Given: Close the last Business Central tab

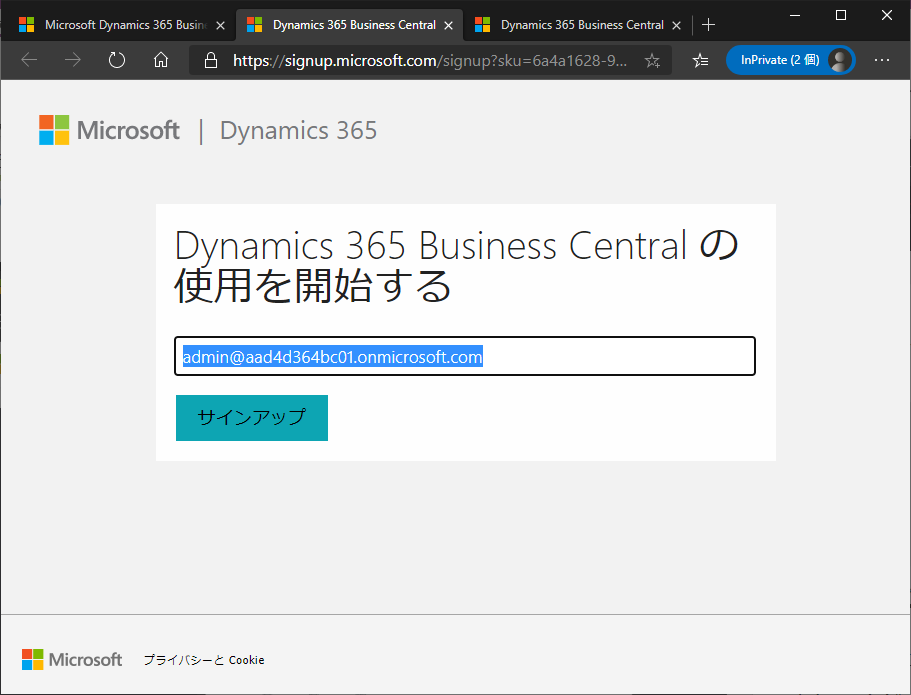Looking at the screenshot, I should point(676,26).
